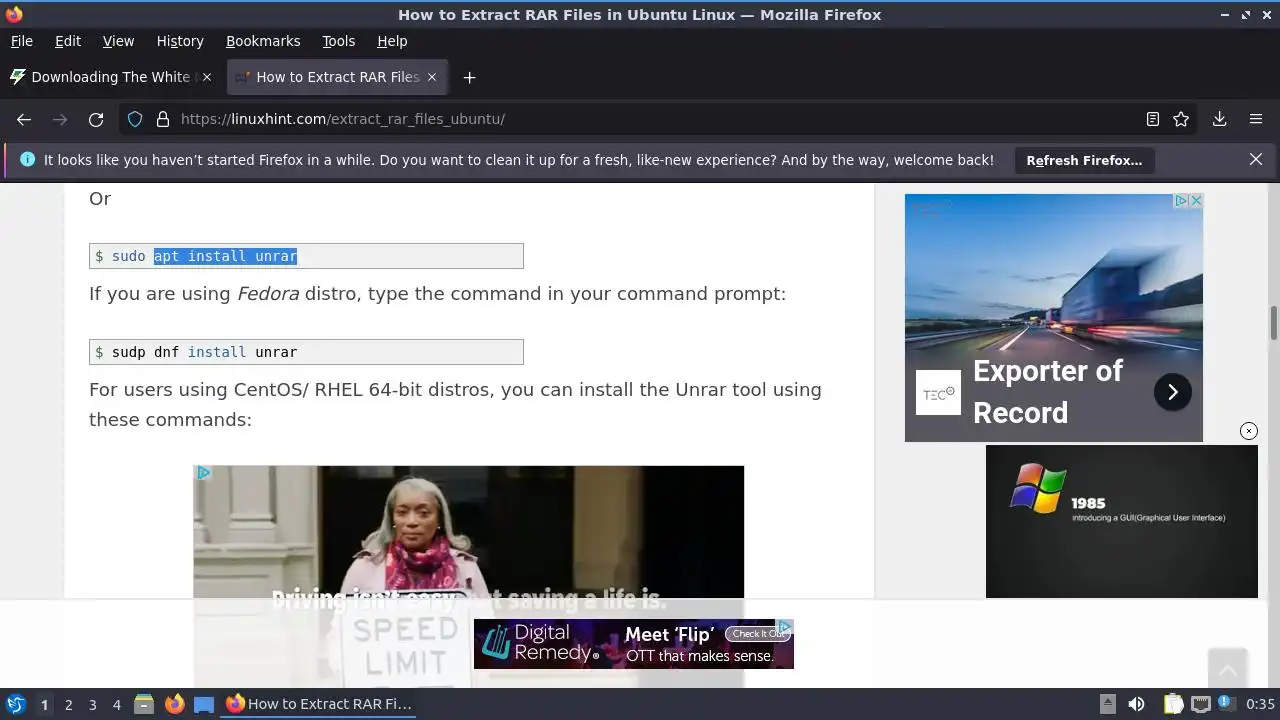The width and height of the screenshot is (1280, 720).
Task: Click the 'Fedora' italic text
Action: coord(268,294)
